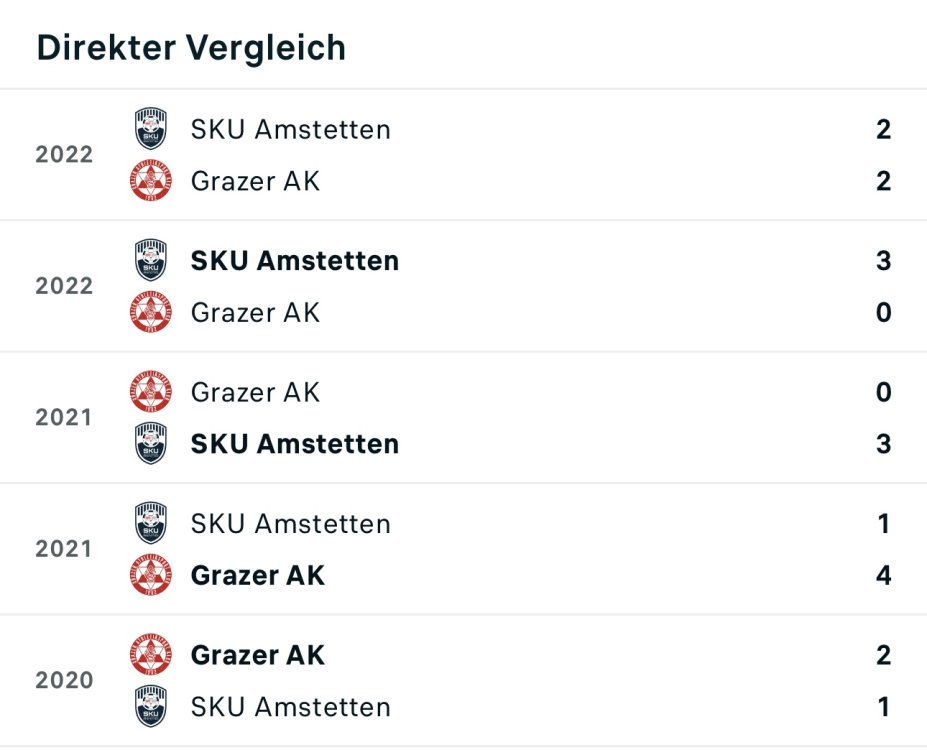
Task: Tap the 2022 label beside the 2-2 draw
Action: pyautogui.click(x=64, y=155)
